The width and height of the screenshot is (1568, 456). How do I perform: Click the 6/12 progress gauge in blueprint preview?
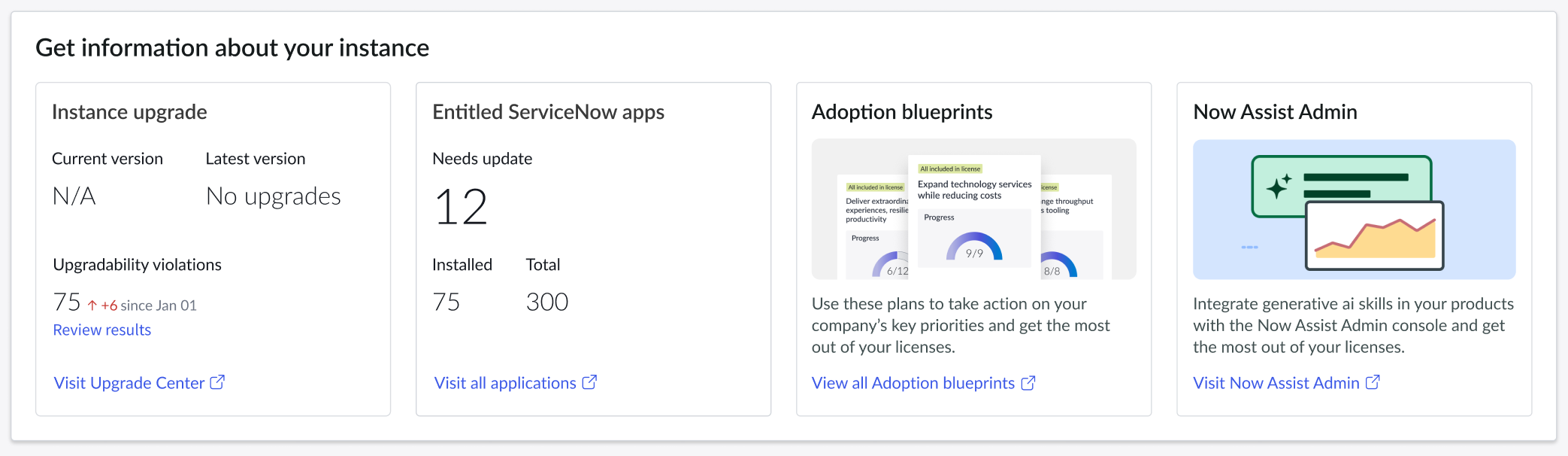[891, 264]
